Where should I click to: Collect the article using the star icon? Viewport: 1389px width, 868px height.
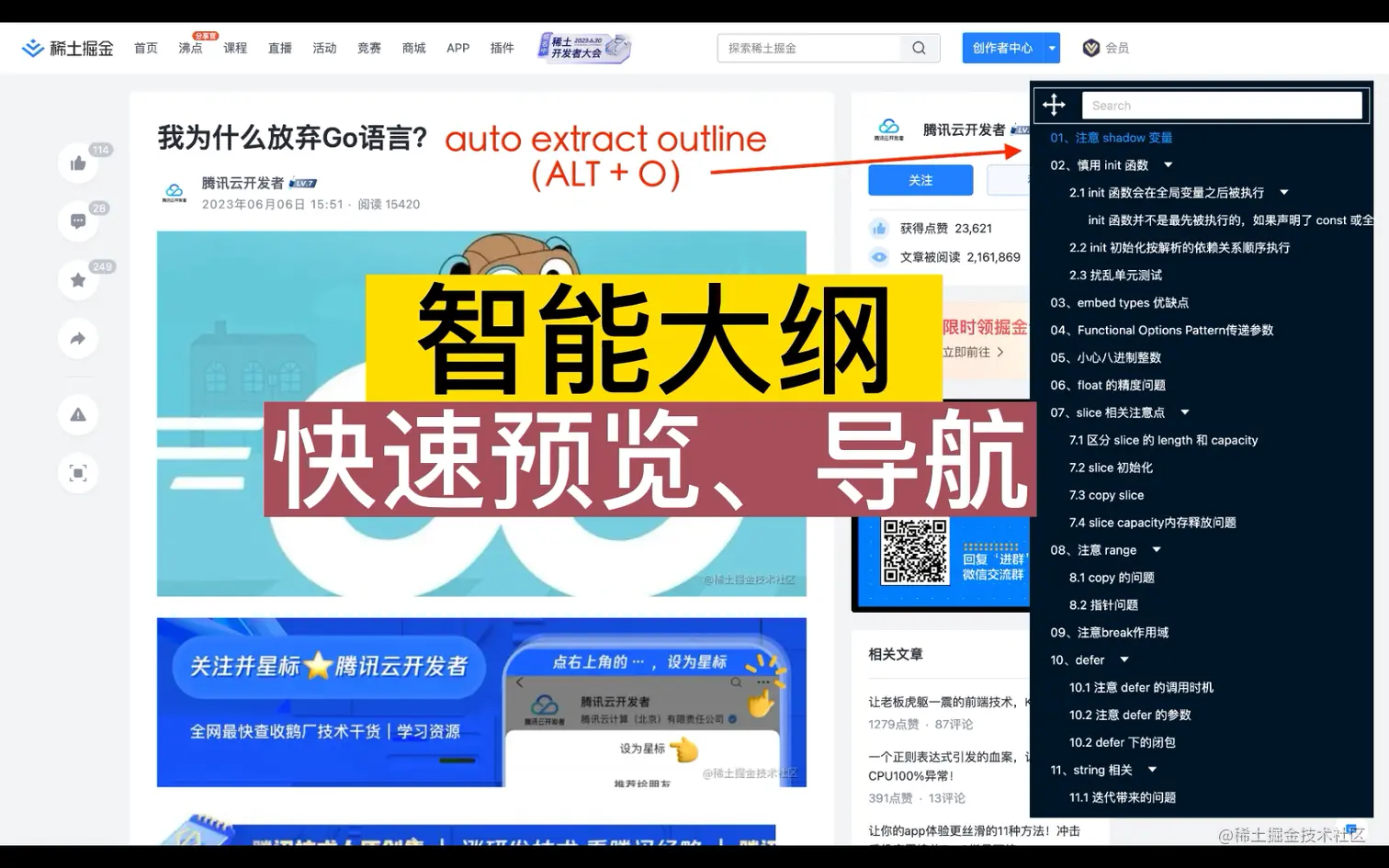(x=77, y=279)
